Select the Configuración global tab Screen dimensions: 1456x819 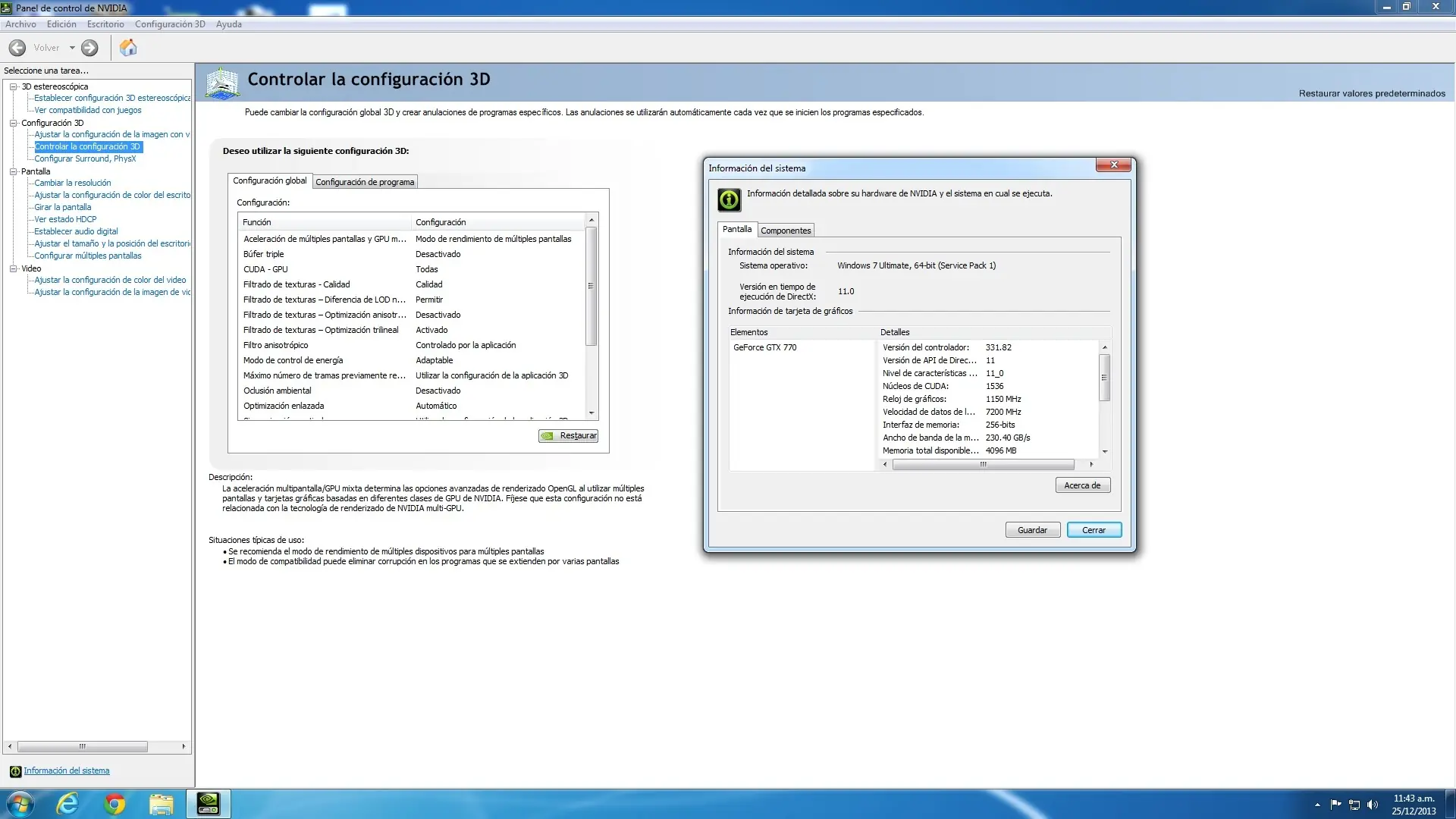coord(270,180)
